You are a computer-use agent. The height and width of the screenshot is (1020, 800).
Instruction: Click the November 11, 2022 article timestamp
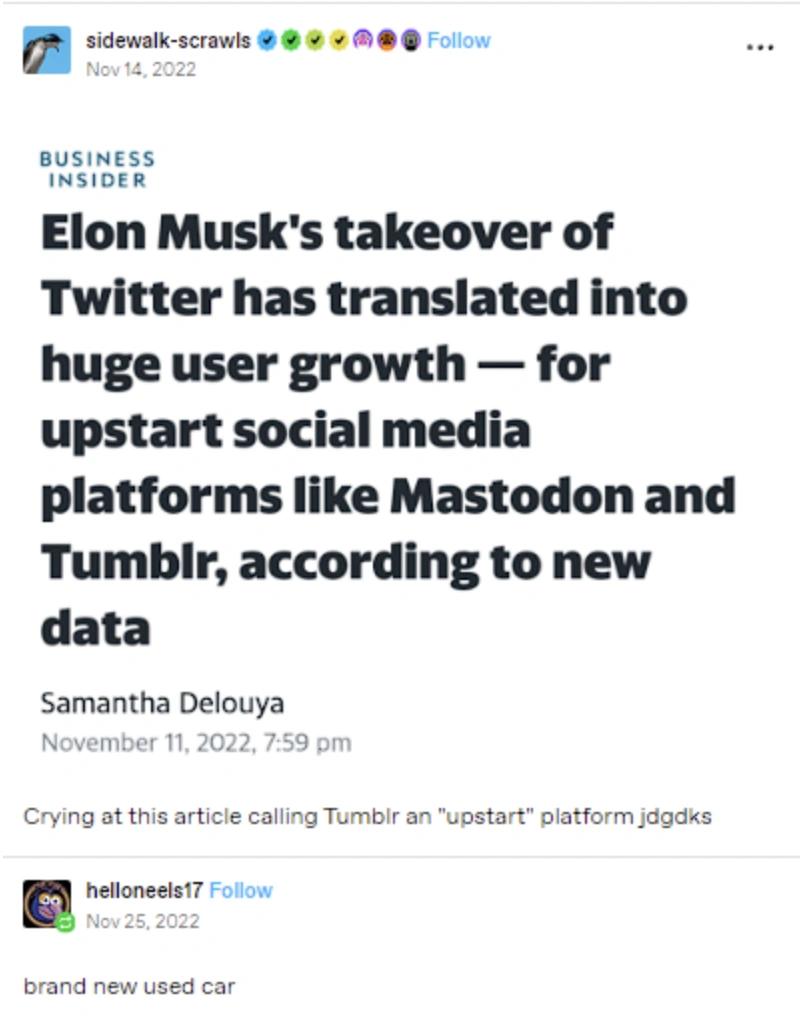[x=196, y=743]
